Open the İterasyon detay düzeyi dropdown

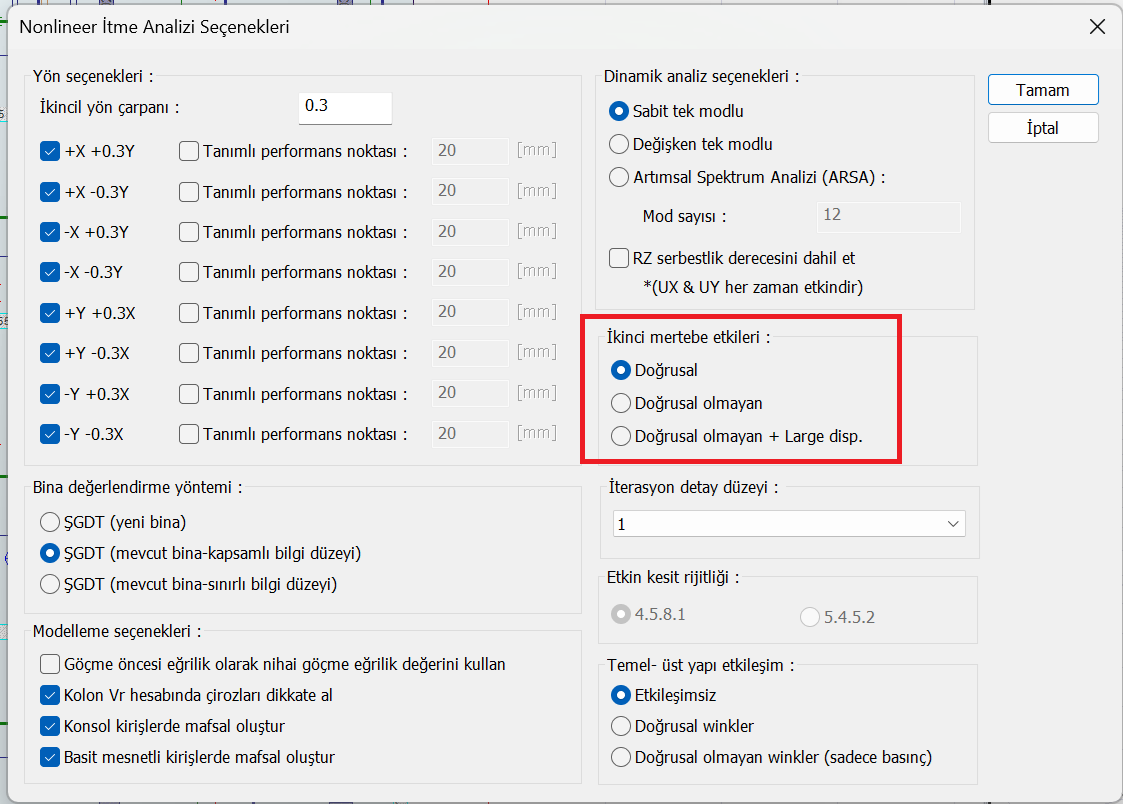pyautogui.click(x=789, y=524)
